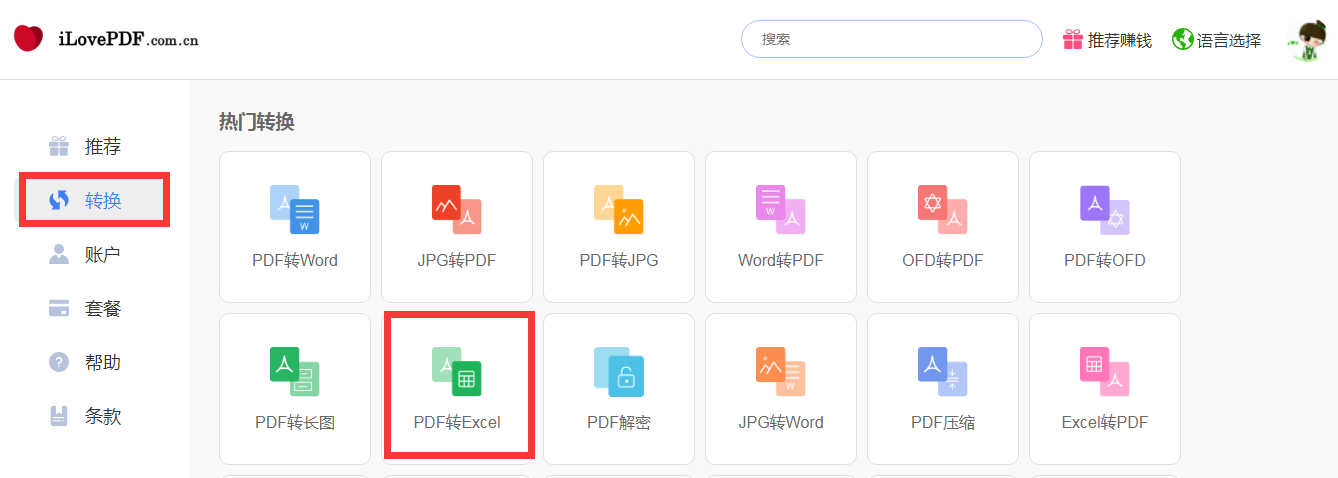Open the OFD转PDF conversion tool
Image resolution: width=1338 pixels, height=478 pixels.
click(943, 226)
